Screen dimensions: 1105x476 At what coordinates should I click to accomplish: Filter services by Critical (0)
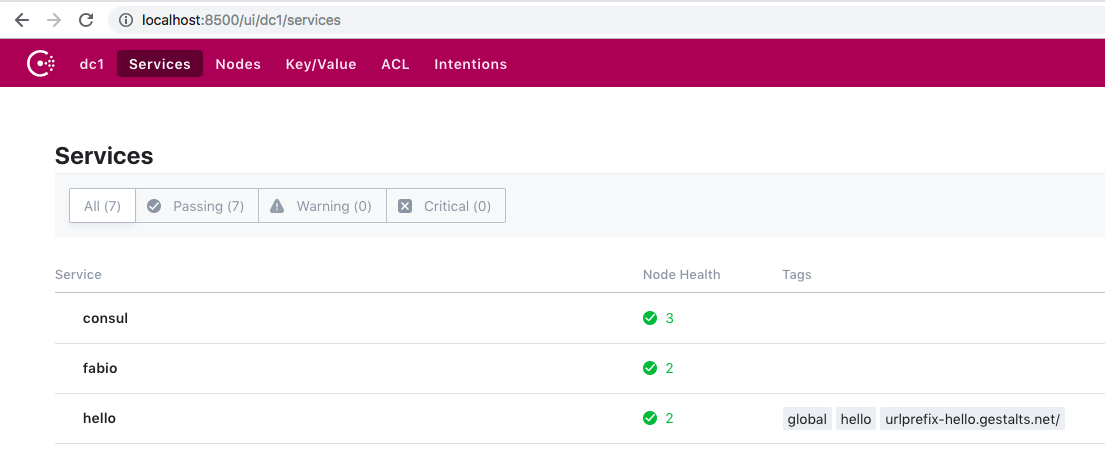[445, 206]
